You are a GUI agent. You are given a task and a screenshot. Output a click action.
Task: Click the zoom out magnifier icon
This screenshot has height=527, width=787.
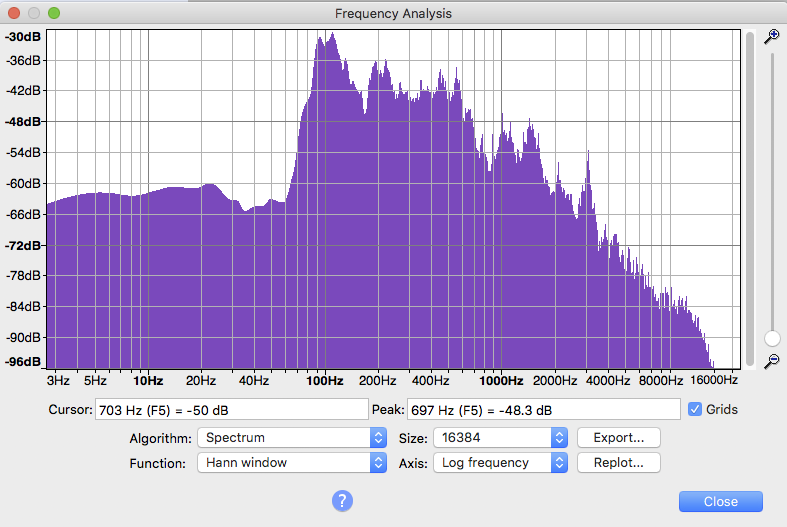click(771, 361)
